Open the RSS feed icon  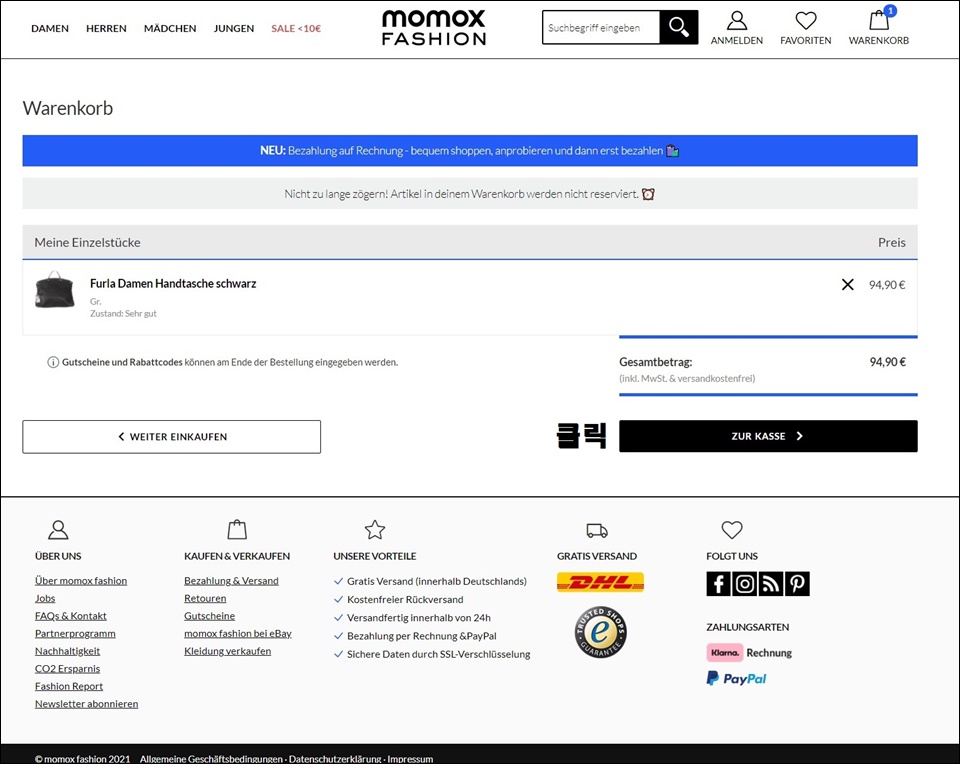(x=771, y=583)
